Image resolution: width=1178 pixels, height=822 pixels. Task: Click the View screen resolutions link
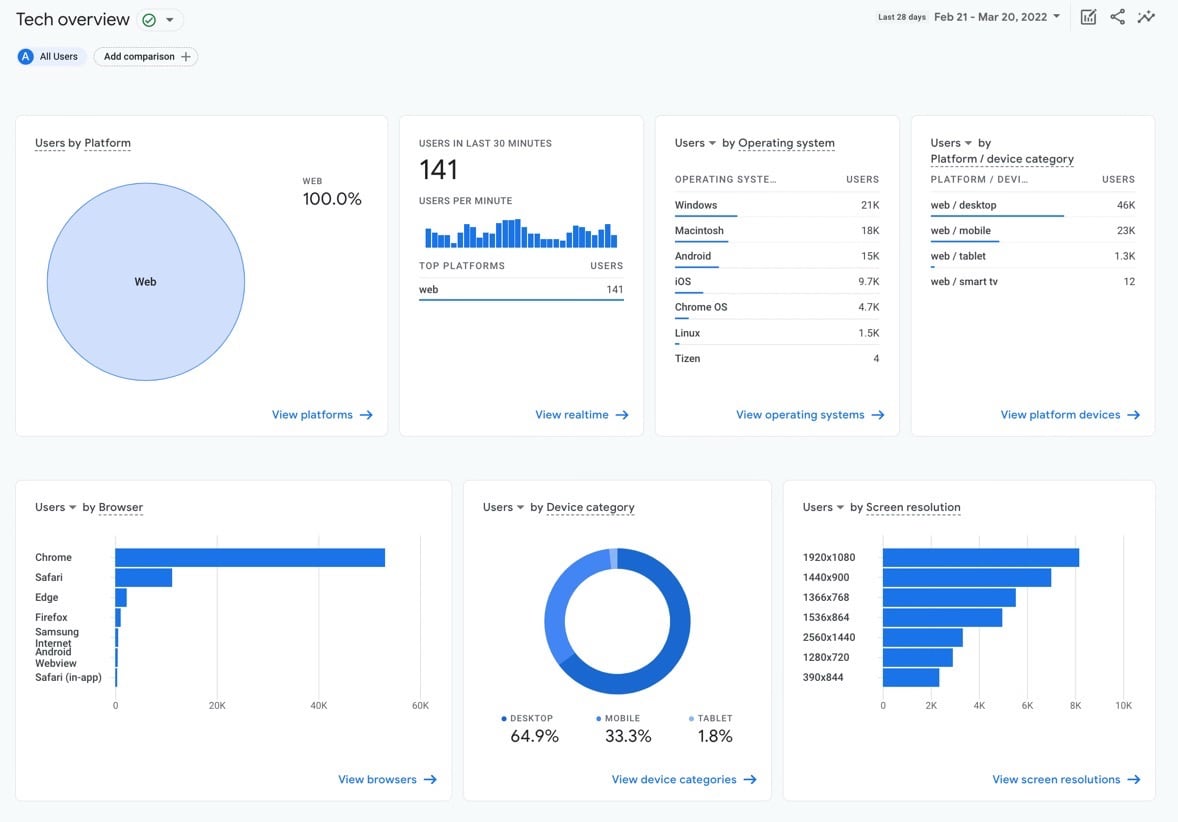(1056, 780)
